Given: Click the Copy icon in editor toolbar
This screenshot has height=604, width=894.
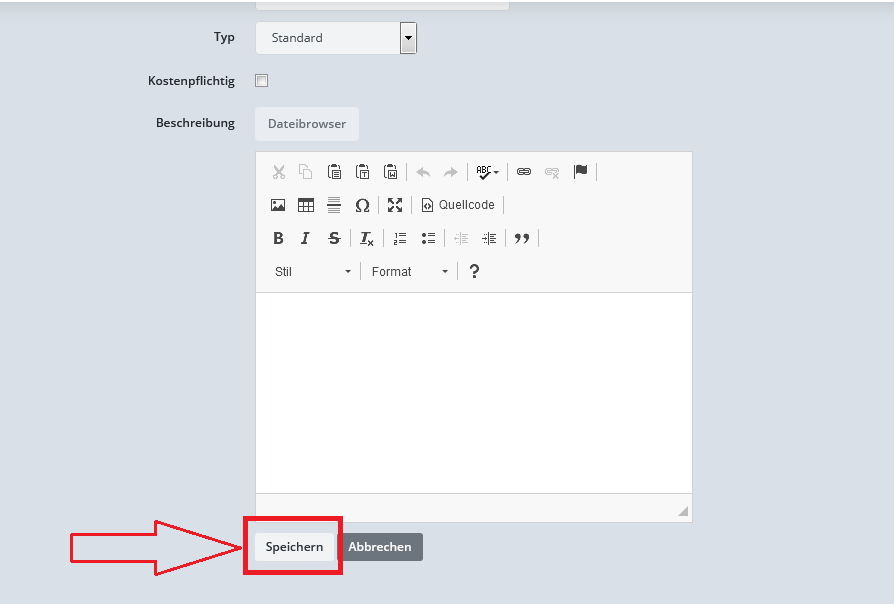Looking at the screenshot, I should pos(306,172).
